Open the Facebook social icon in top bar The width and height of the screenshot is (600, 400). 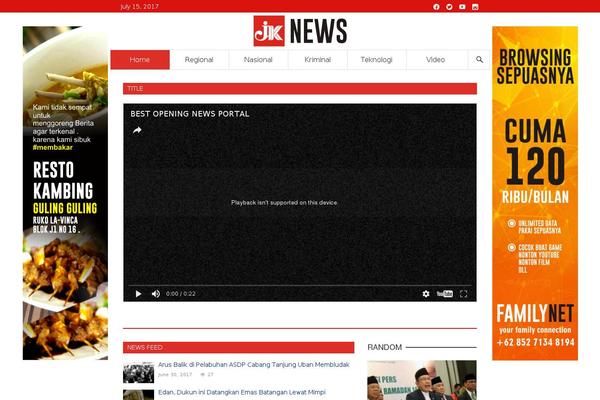[436, 7]
